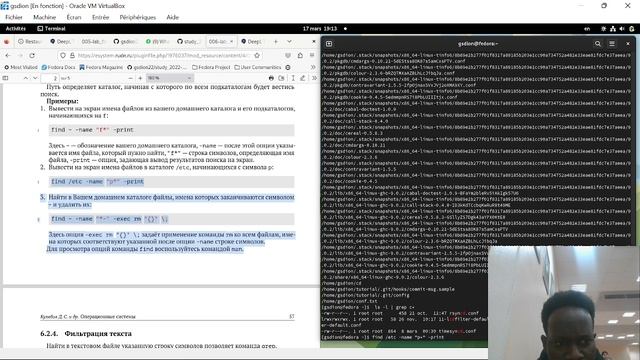
Task: Open new tab button in terminal
Action: [x=329, y=44]
